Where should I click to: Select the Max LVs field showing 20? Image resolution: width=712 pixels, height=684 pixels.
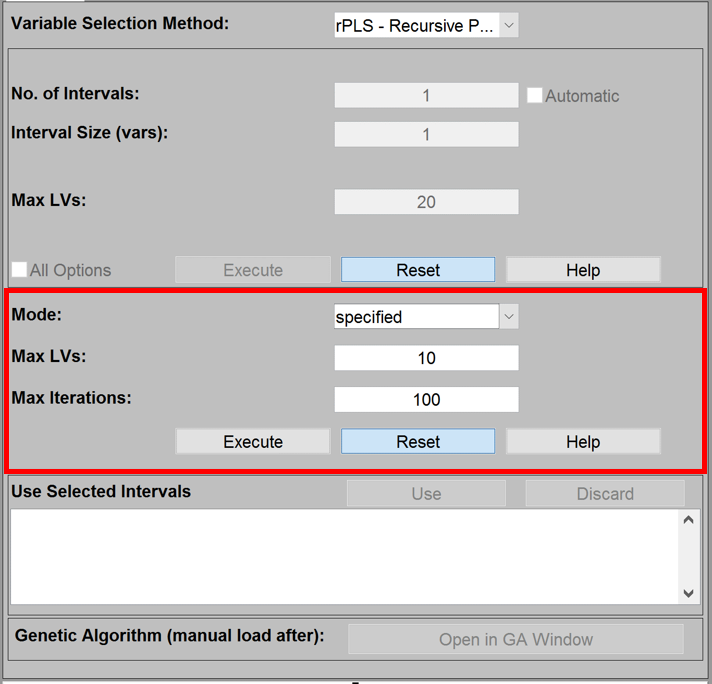click(426, 202)
